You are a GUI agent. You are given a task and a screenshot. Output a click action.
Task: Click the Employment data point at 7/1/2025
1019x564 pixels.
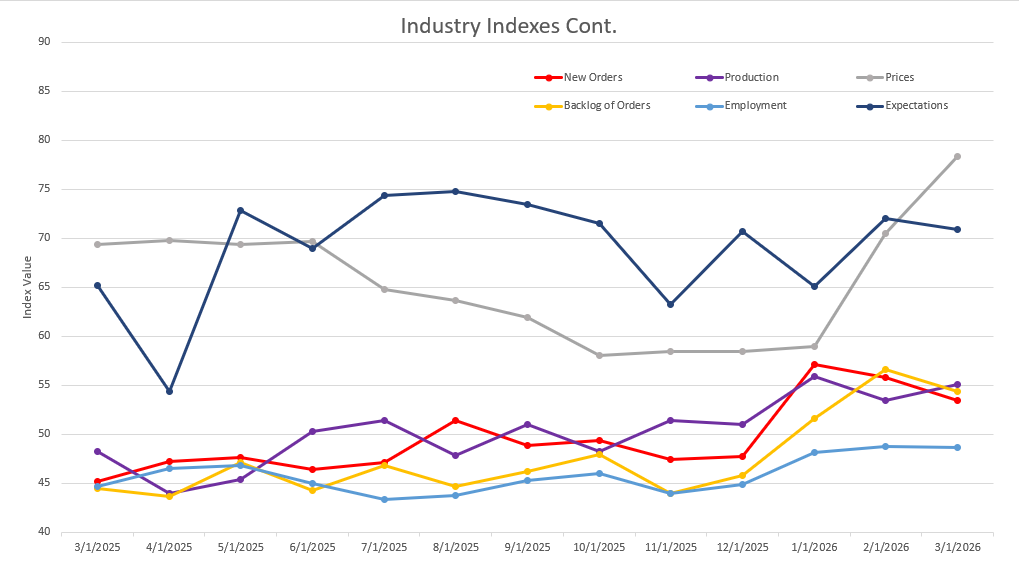coord(384,499)
